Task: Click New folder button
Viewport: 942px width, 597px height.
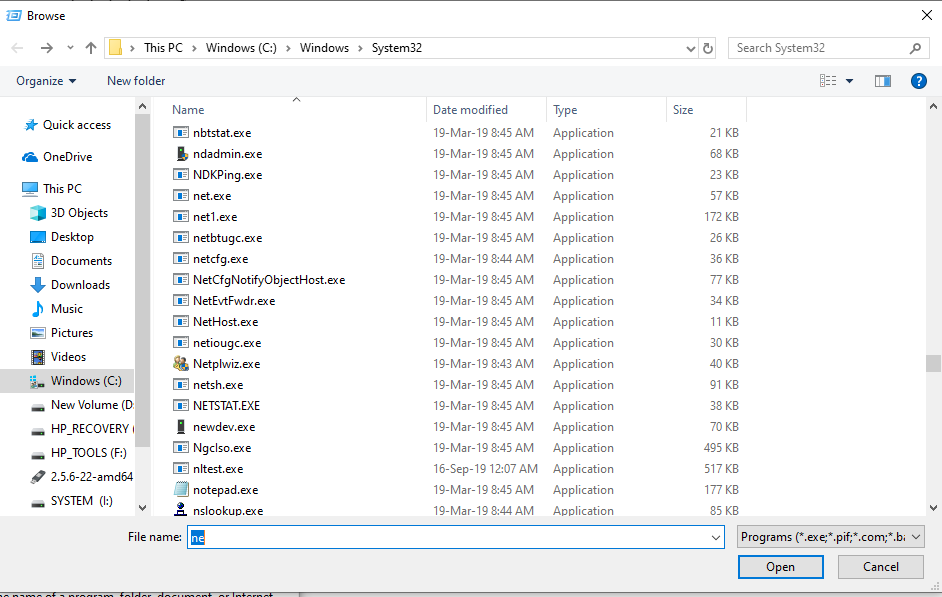Action: point(136,81)
